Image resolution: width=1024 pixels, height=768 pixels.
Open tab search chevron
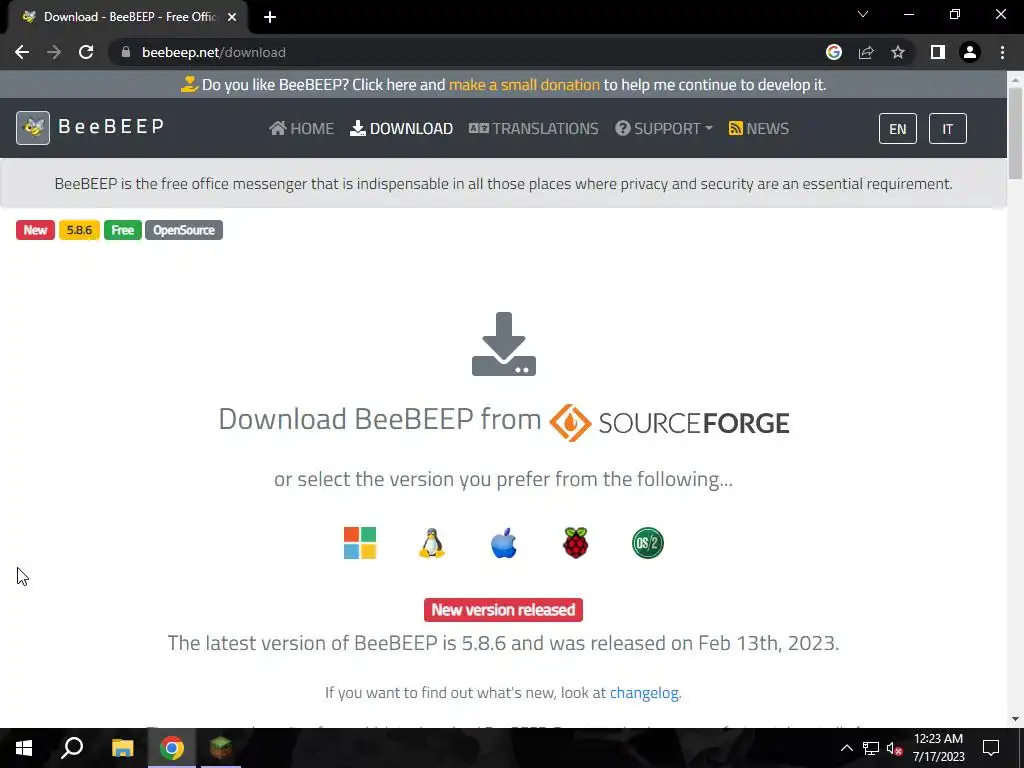click(863, 14)
